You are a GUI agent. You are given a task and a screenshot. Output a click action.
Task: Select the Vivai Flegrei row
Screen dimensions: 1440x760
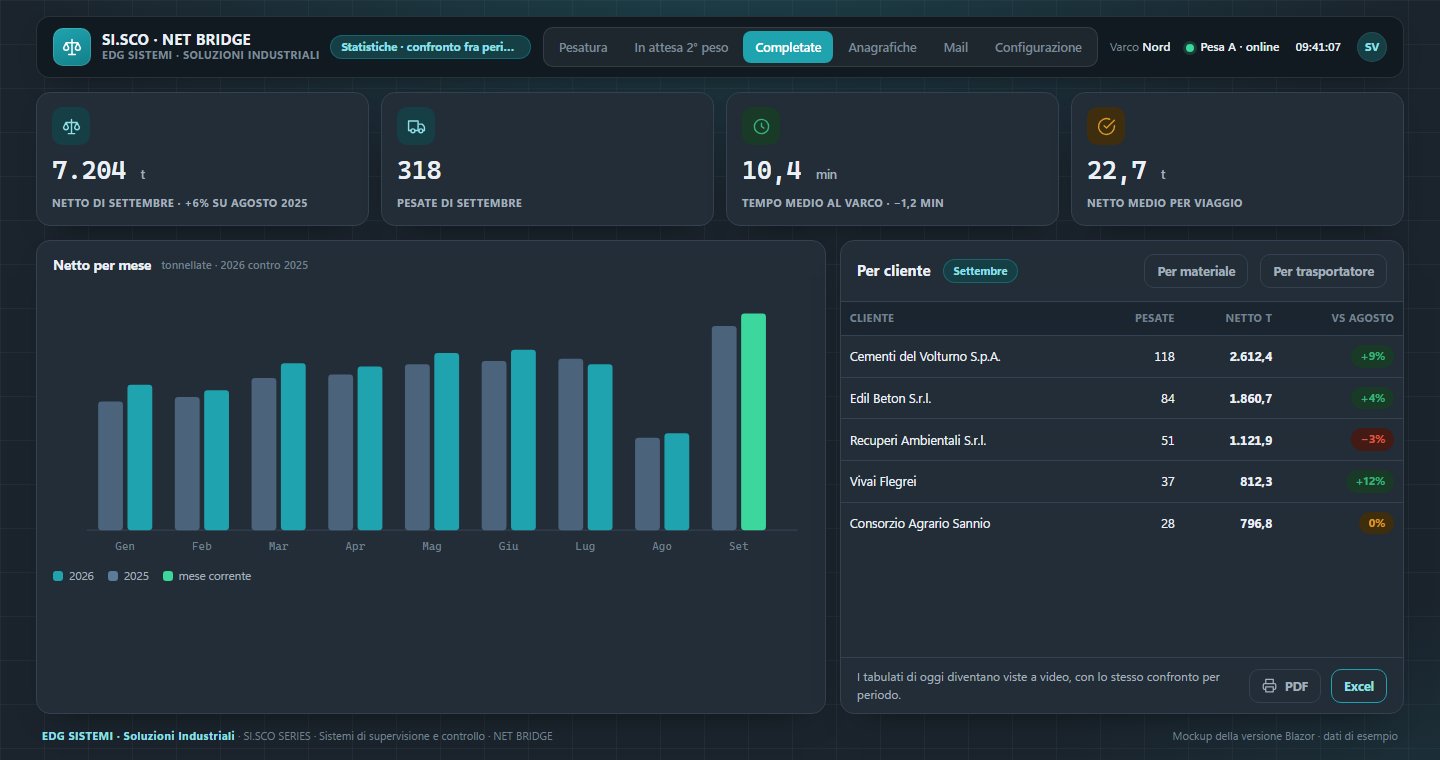1121,482
